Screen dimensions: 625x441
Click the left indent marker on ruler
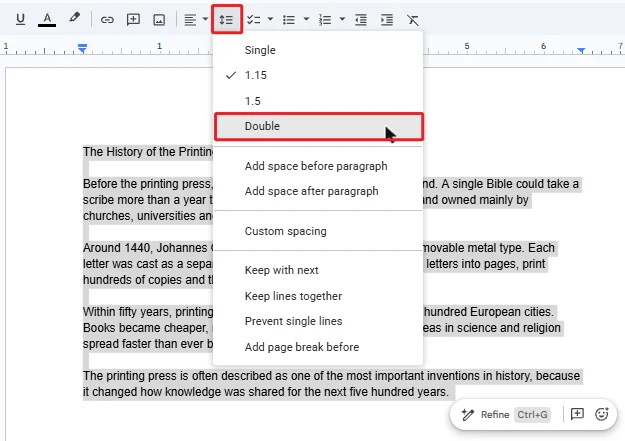click(83, 48)
